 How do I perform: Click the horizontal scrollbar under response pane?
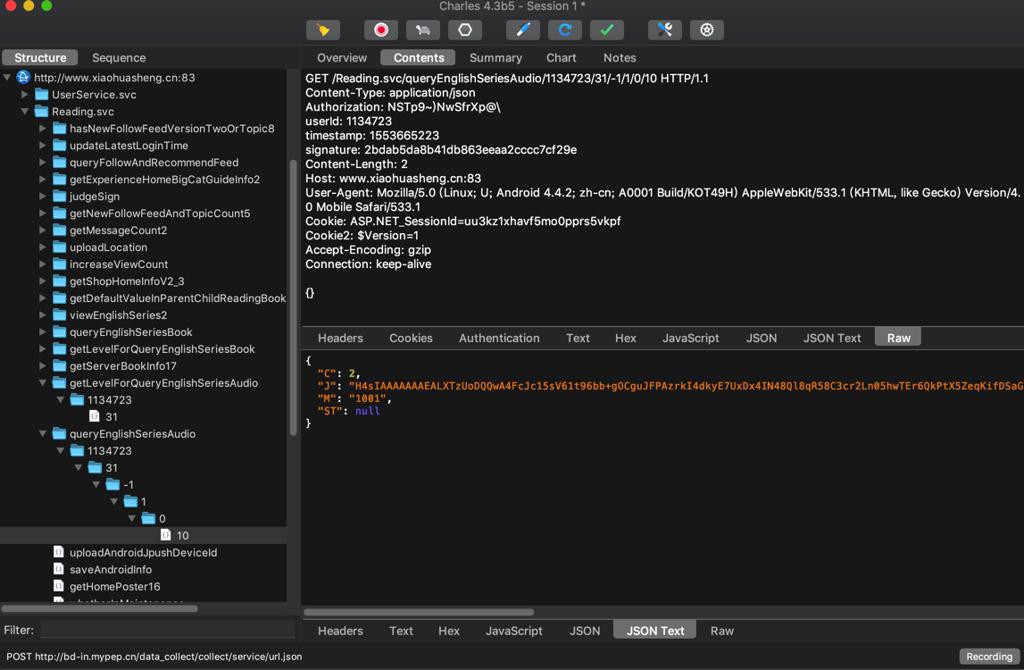(x=418, y=612)
